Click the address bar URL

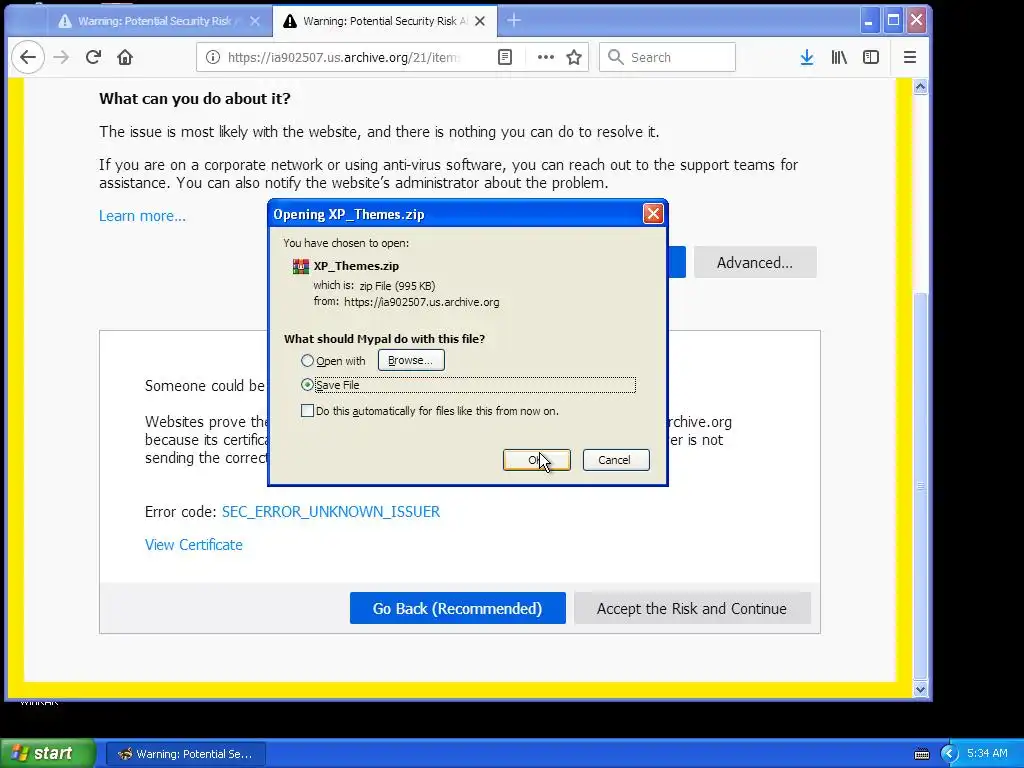(x=343, y=57)
